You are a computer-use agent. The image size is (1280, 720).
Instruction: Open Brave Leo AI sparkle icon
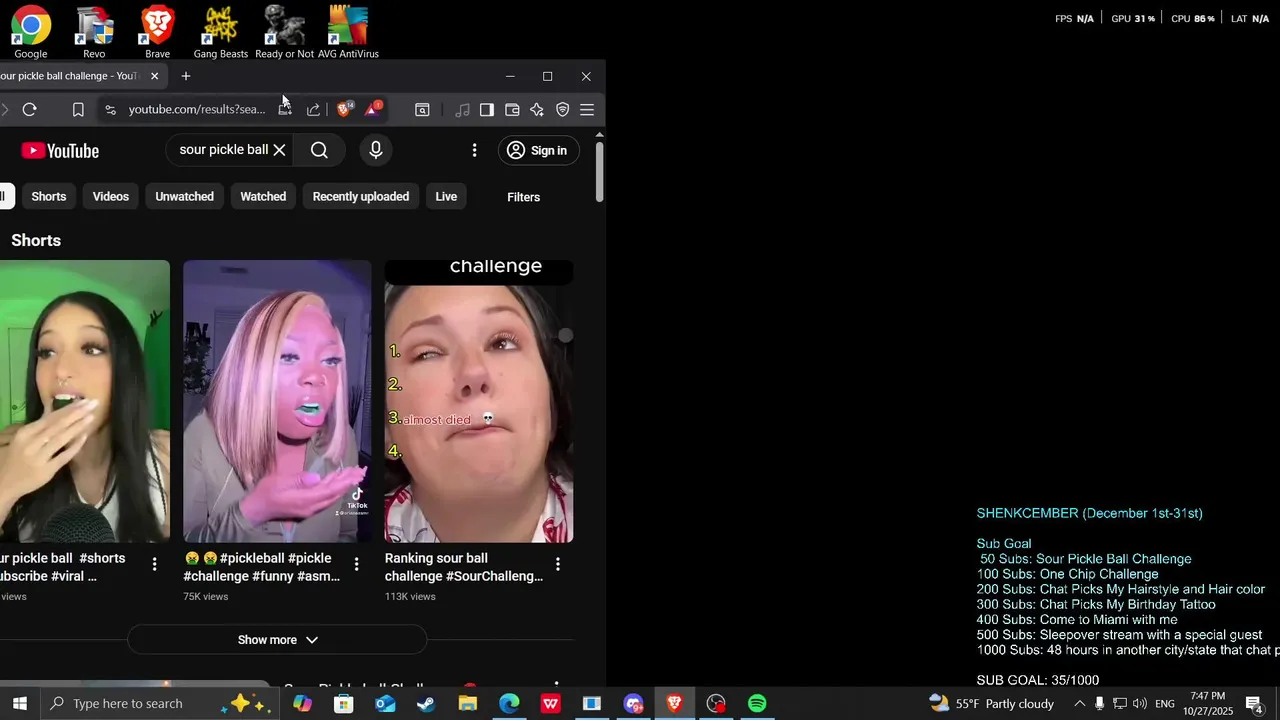point(537,110)
